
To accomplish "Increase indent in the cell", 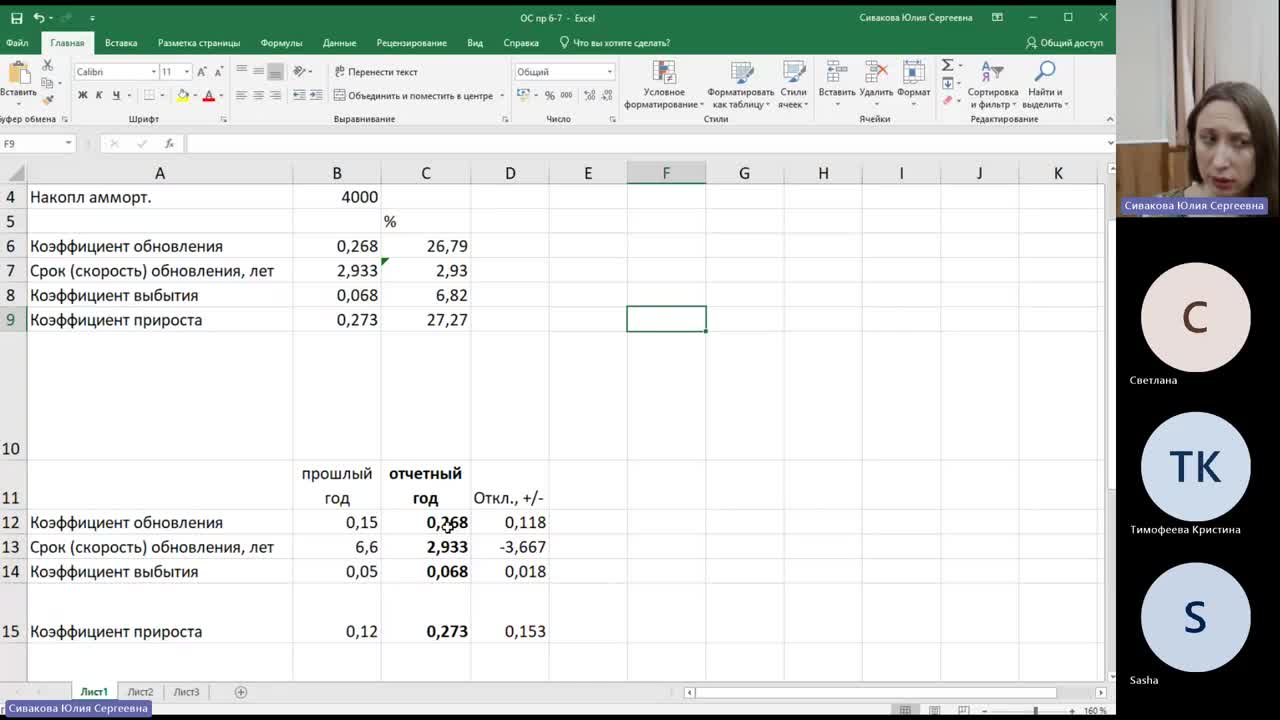I will click(316, 96).
